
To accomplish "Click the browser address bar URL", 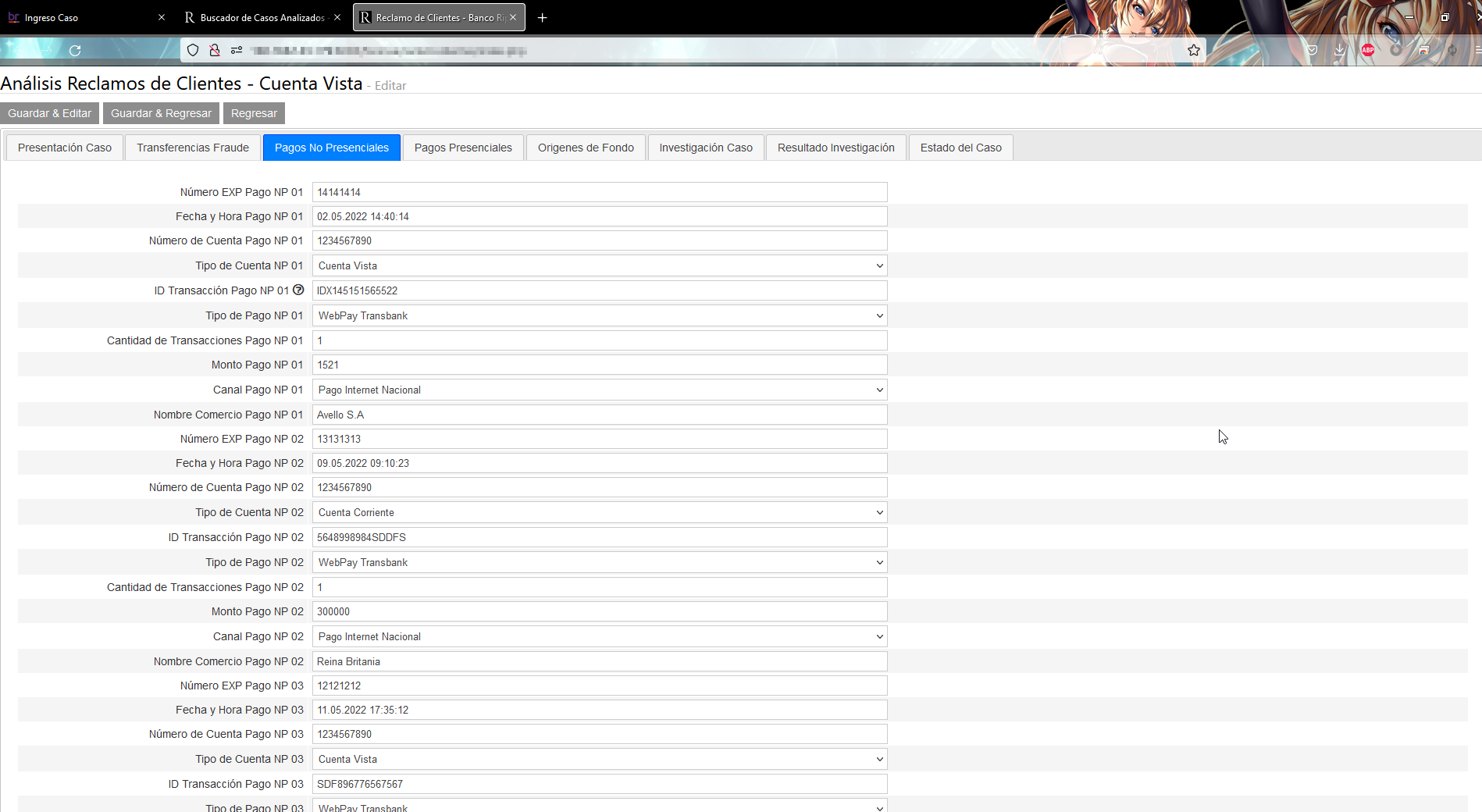I will coord(389,51).
